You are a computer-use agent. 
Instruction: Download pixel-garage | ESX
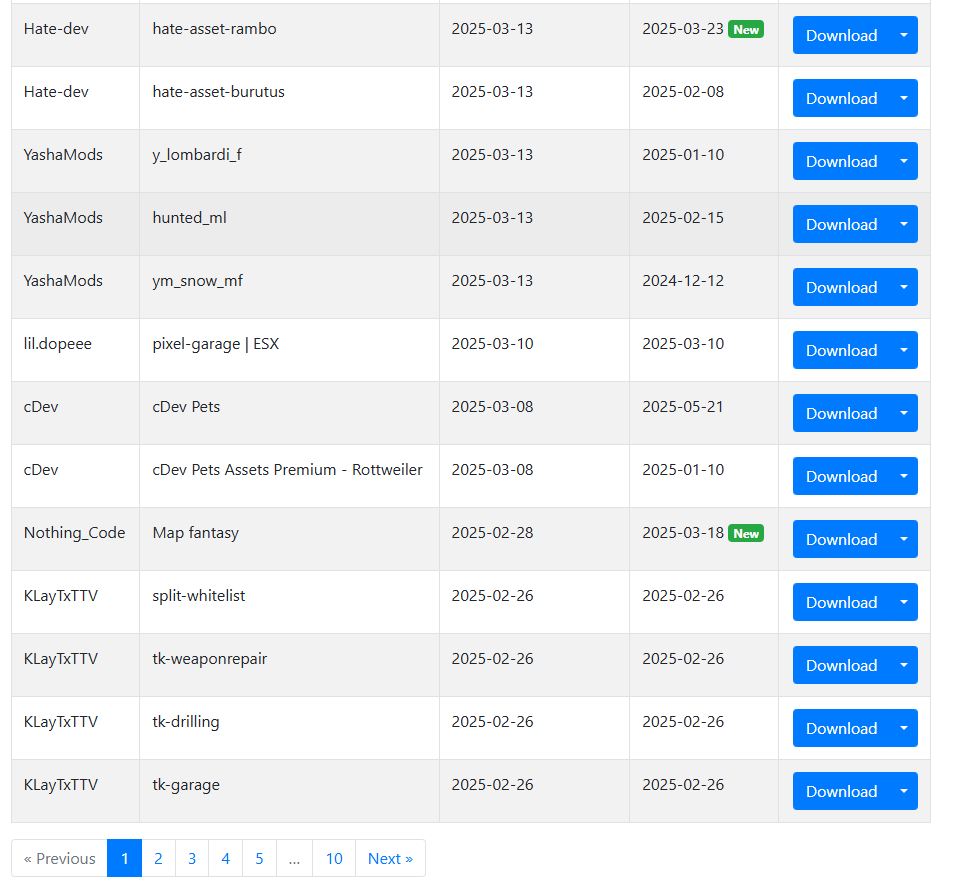click(841, 350)
